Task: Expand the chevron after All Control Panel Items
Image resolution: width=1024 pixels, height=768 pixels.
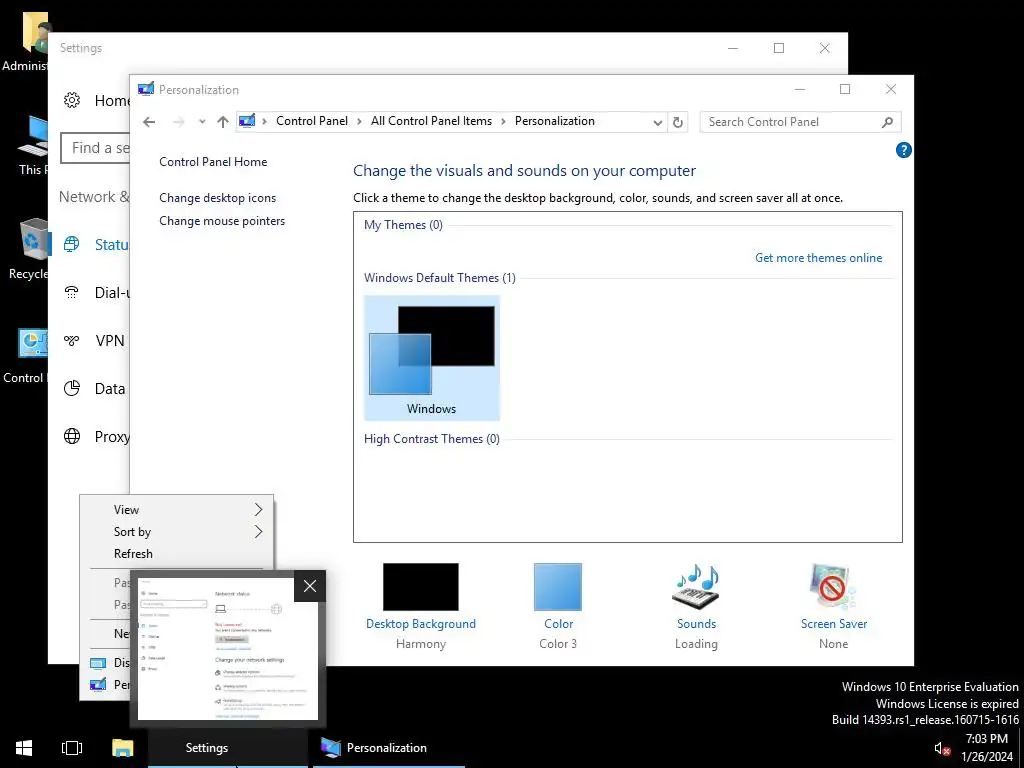Action: 504,121
